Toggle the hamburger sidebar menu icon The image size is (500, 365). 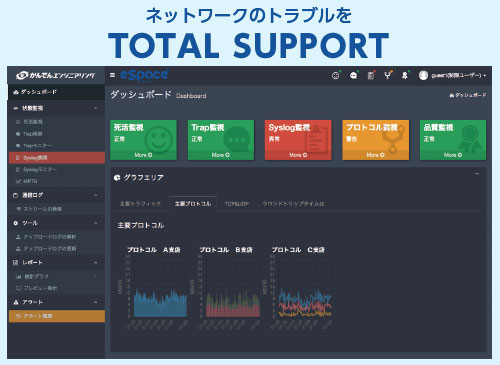[113, 75]
